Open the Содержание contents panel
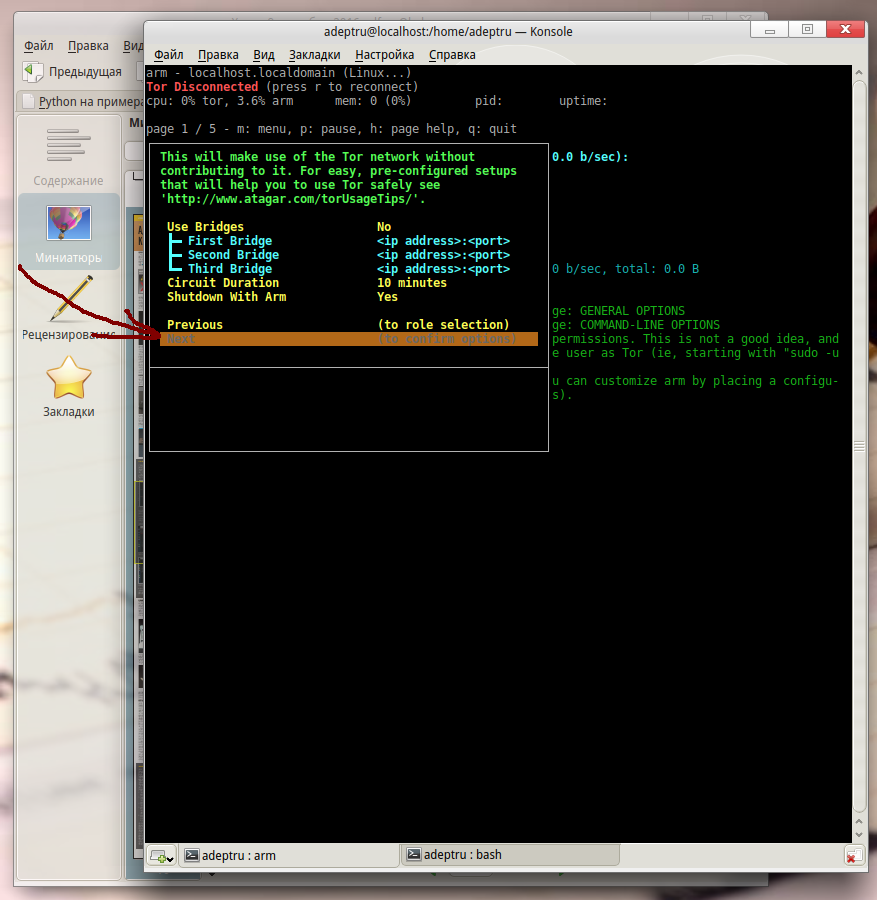This screenshot has width=877, height=900. pos(68,154)
